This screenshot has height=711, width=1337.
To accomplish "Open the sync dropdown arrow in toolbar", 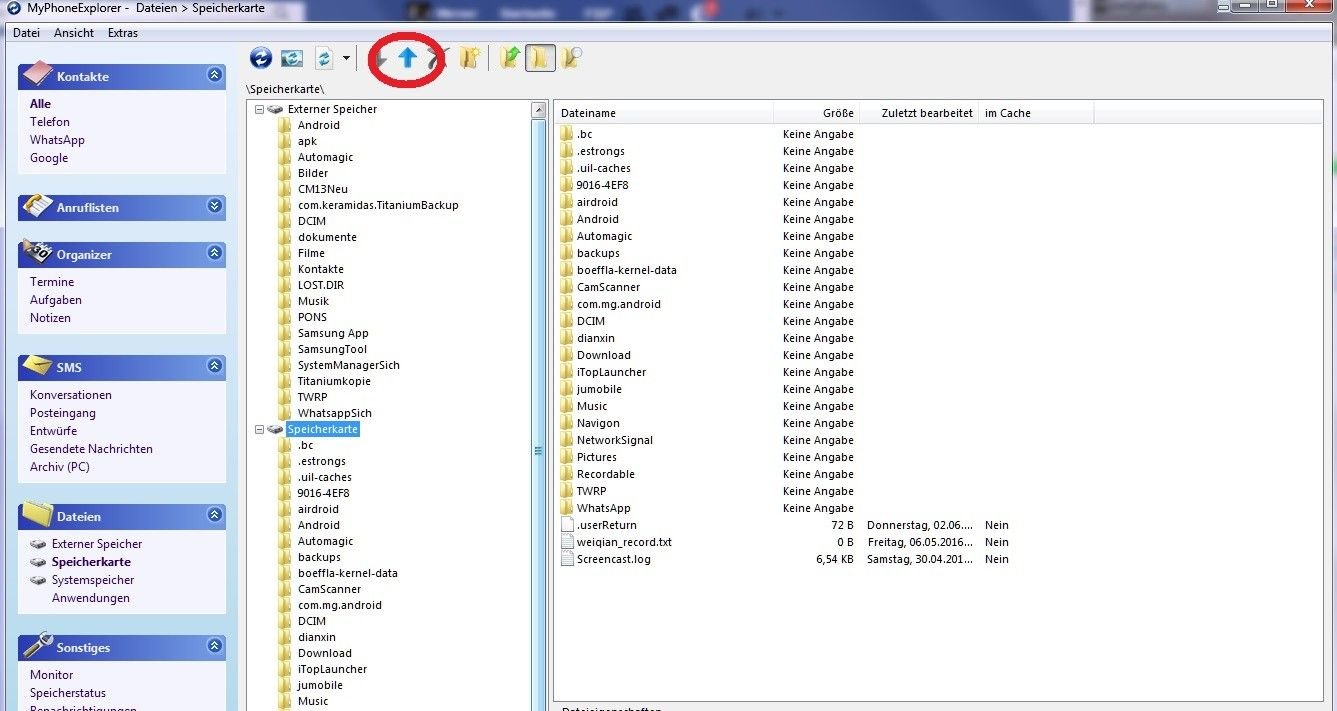I will (x=346, y=58).
